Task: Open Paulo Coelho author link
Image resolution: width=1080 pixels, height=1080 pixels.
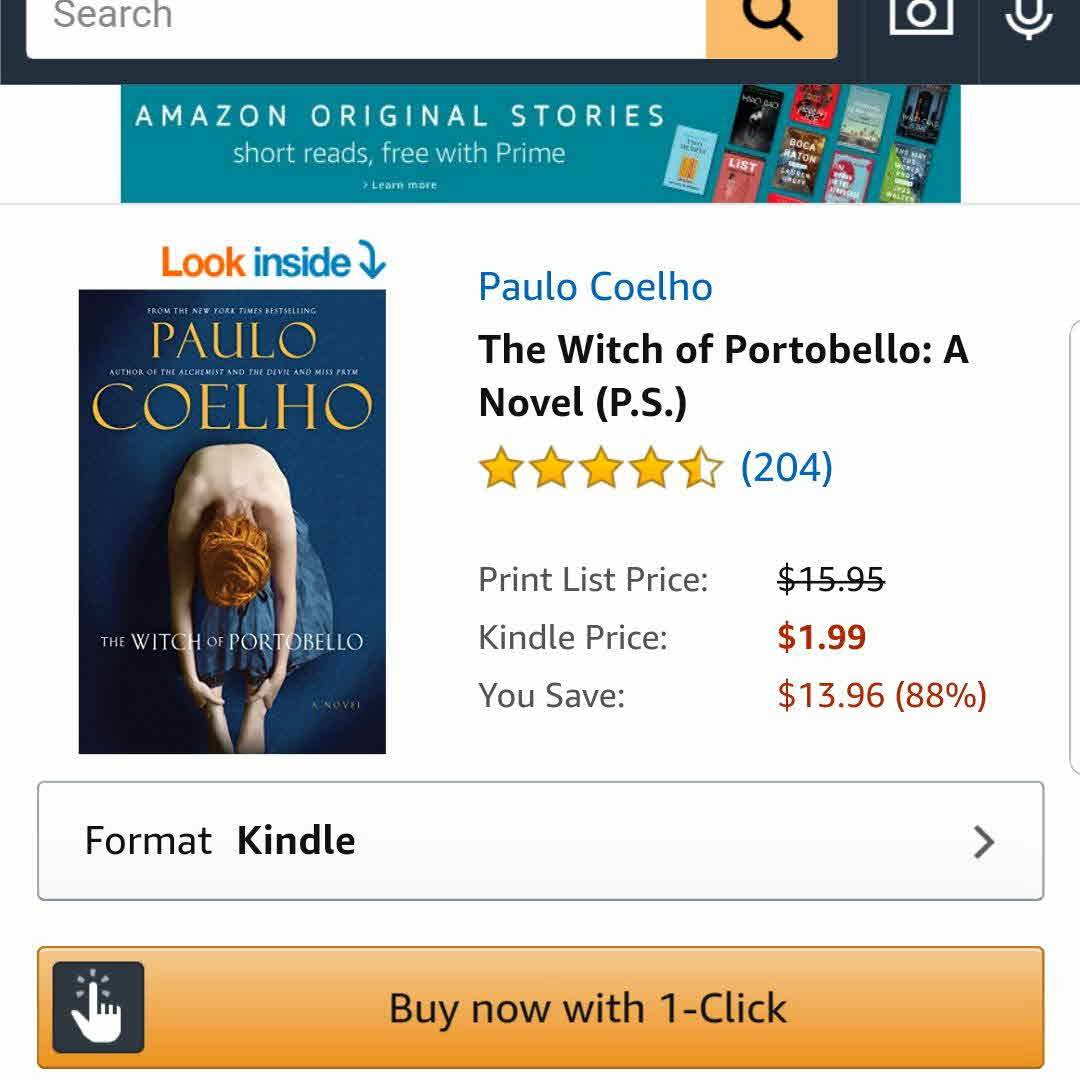Action: [596, 287]
